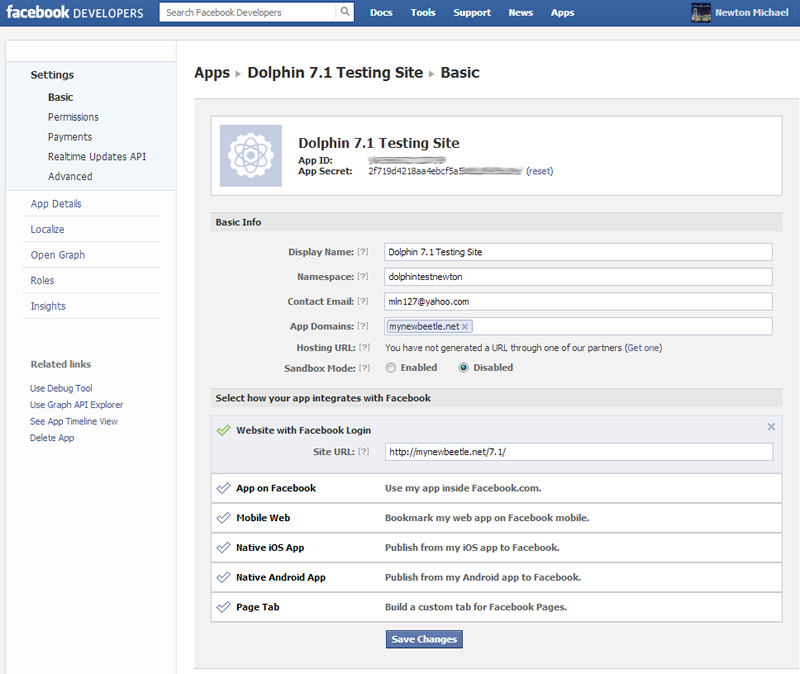Open the Docs menu item
800x674 pixels.
[381, 13]
